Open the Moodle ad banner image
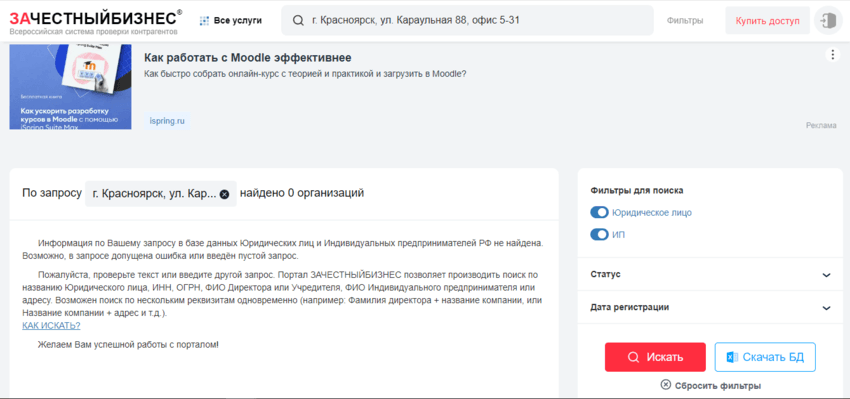Viewport: 850px width, 399px height. point(70,87)
